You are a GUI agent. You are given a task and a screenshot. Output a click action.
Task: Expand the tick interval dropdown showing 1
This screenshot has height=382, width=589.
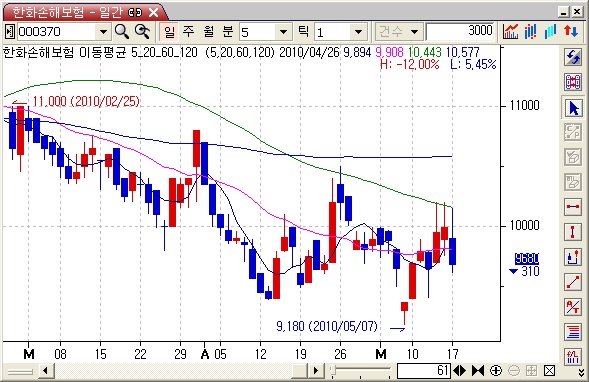359,32
